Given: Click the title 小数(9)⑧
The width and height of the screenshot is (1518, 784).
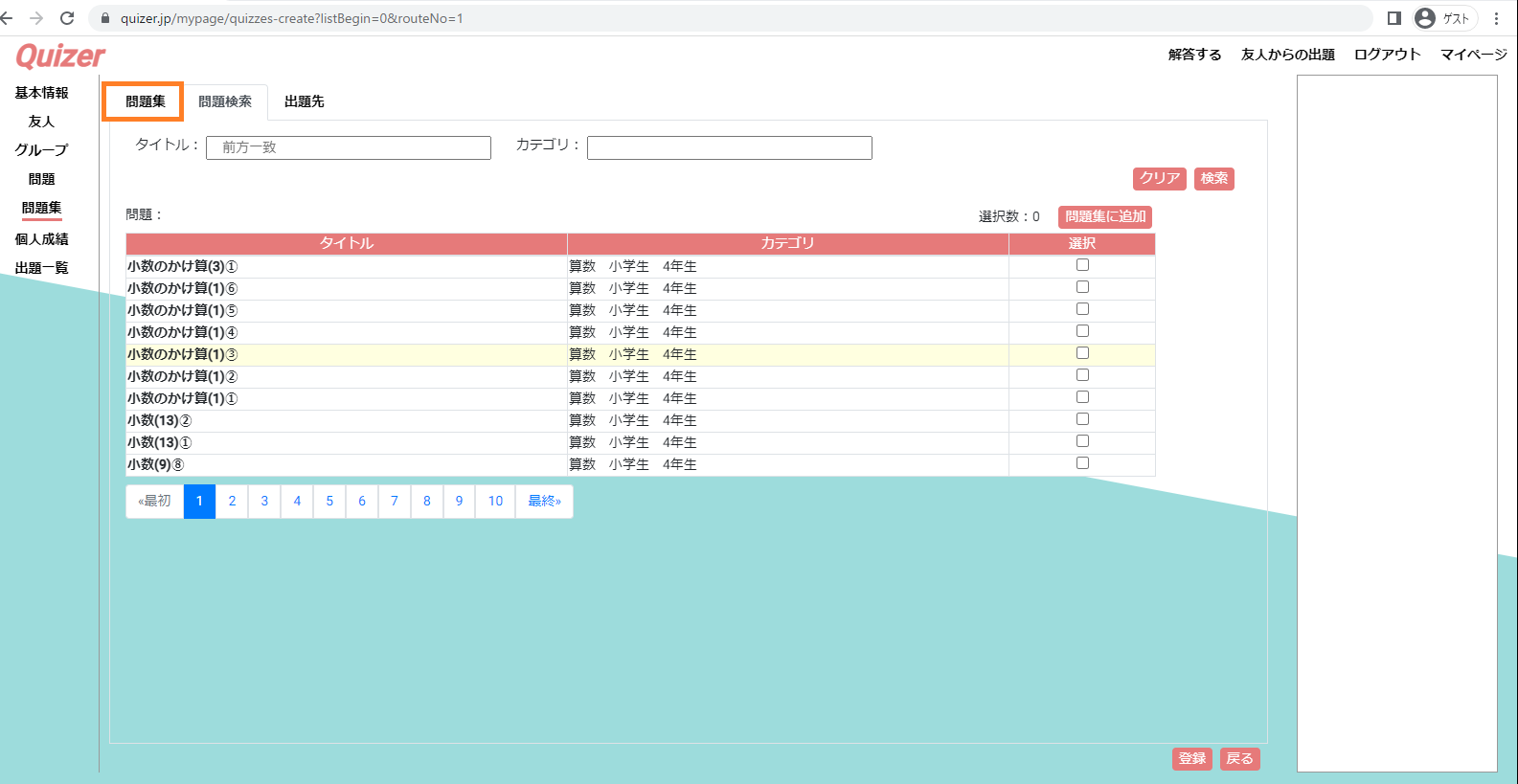Looking at the screenshot, I should pos(155,464).
